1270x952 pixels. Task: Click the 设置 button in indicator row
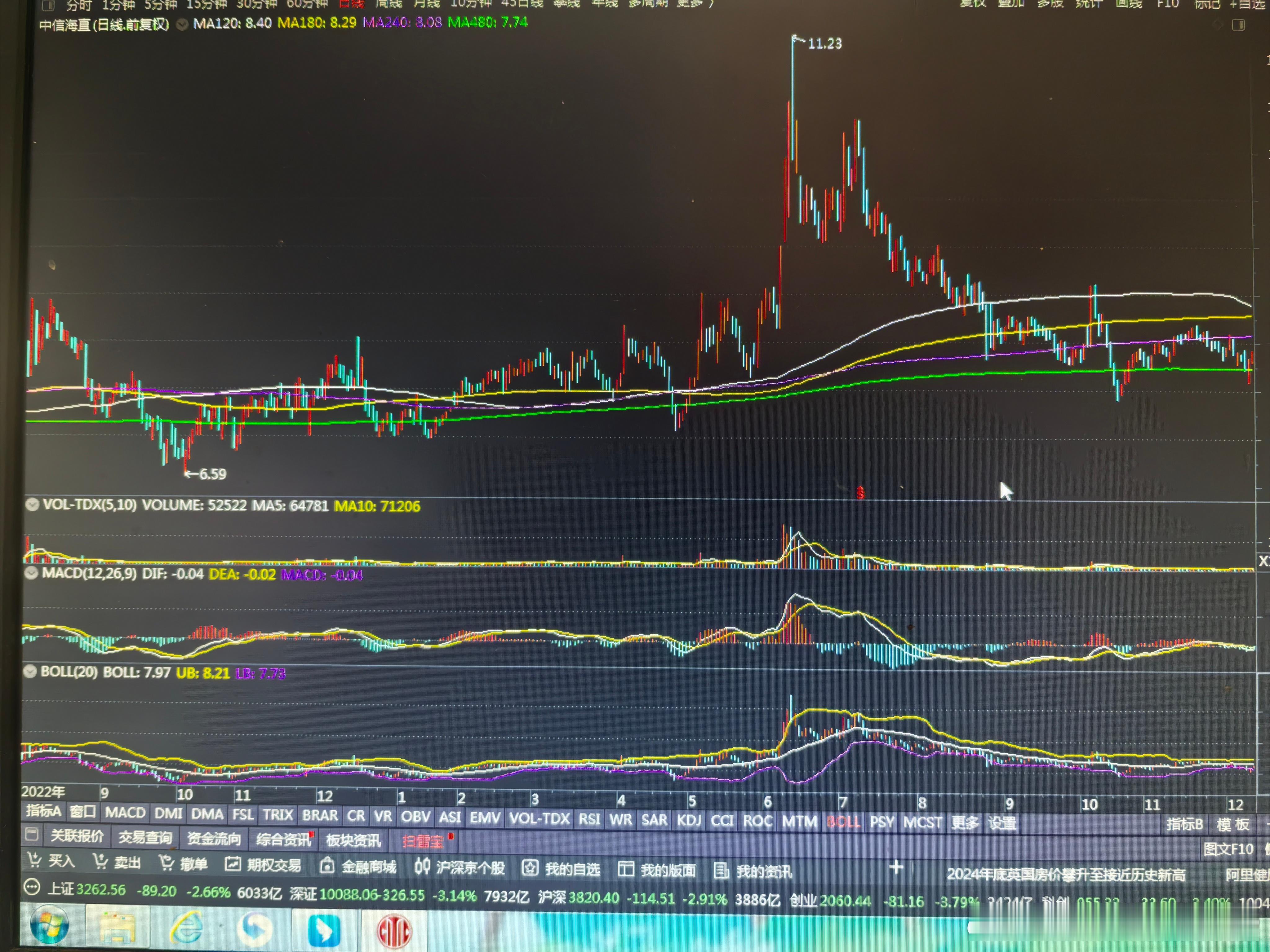1002,823
